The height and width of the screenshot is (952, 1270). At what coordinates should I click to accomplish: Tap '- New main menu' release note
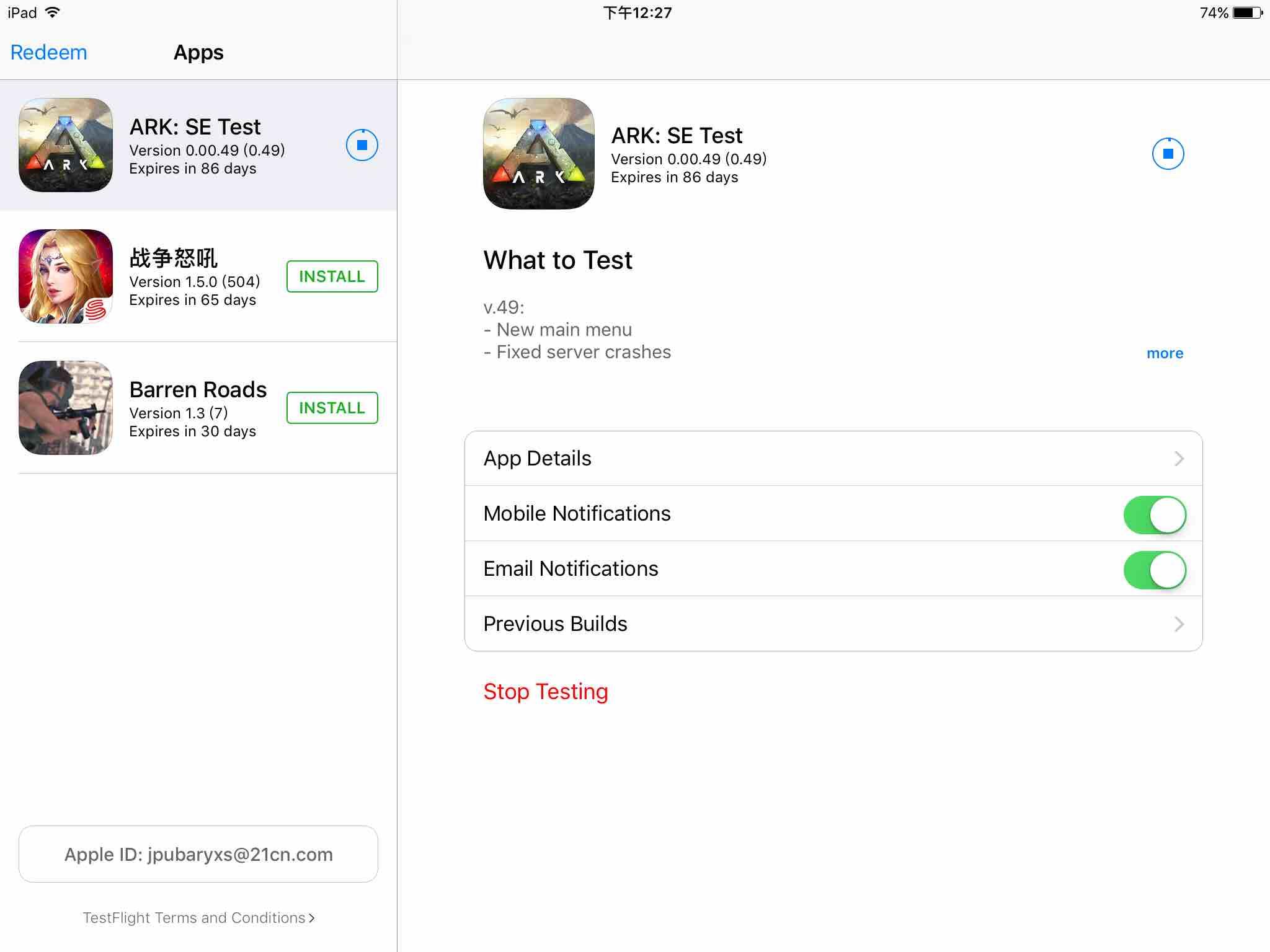[558, 330]
